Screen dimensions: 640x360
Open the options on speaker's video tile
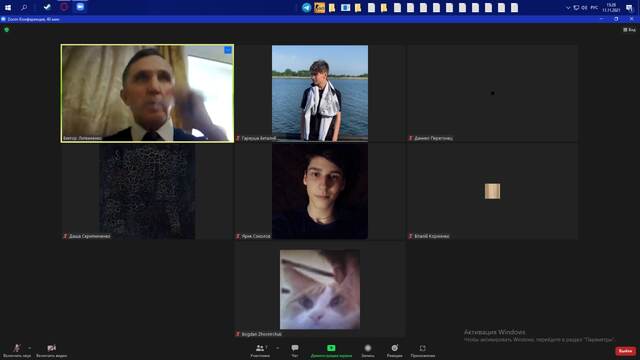click(228, 50)
